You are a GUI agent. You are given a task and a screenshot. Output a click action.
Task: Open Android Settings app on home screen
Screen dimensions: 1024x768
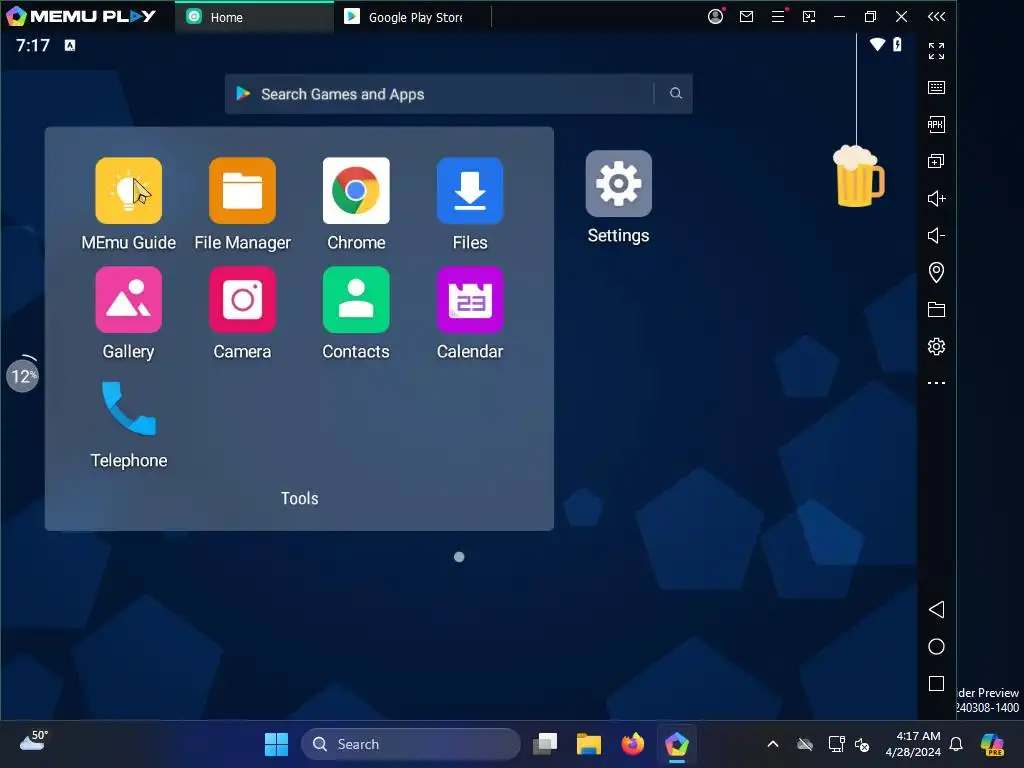click(x=618, y=184)
